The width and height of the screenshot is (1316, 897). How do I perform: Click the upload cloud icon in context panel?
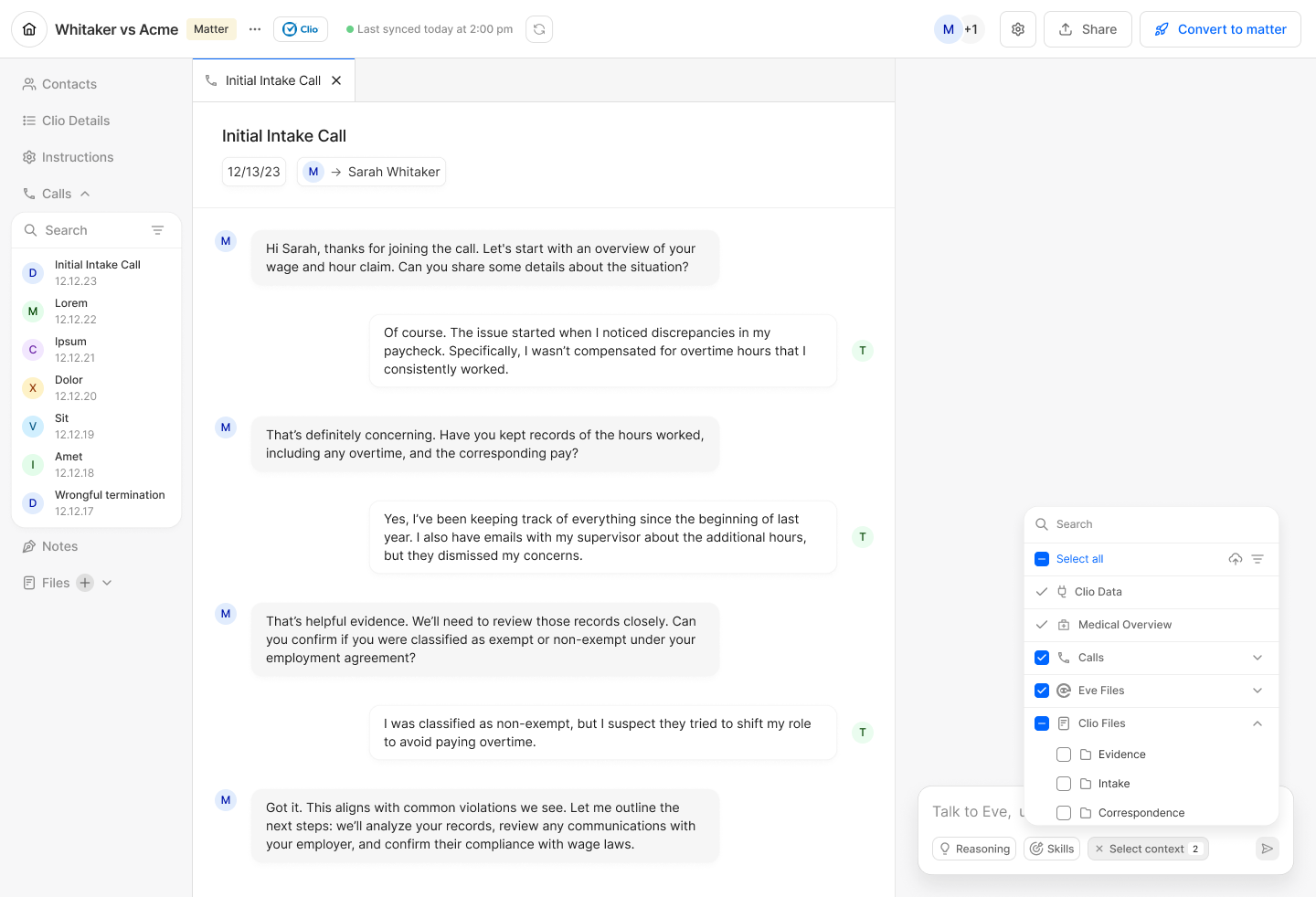click(1236, 559)
